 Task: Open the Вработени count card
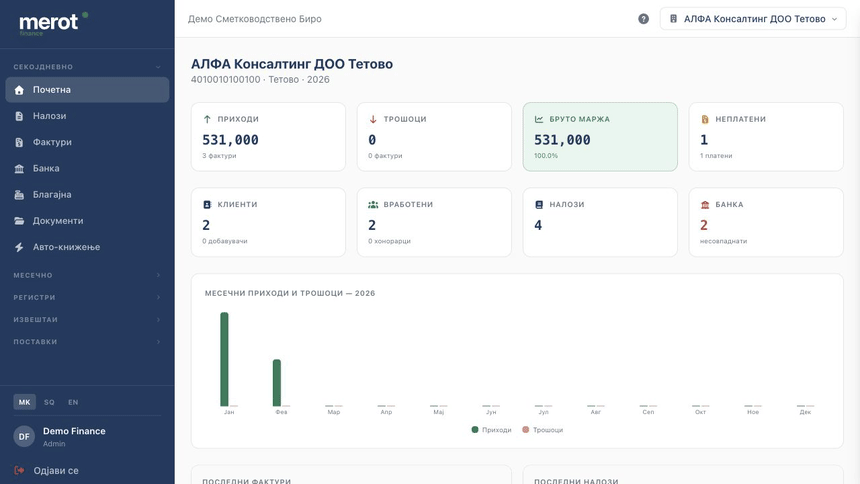(434, 222)
